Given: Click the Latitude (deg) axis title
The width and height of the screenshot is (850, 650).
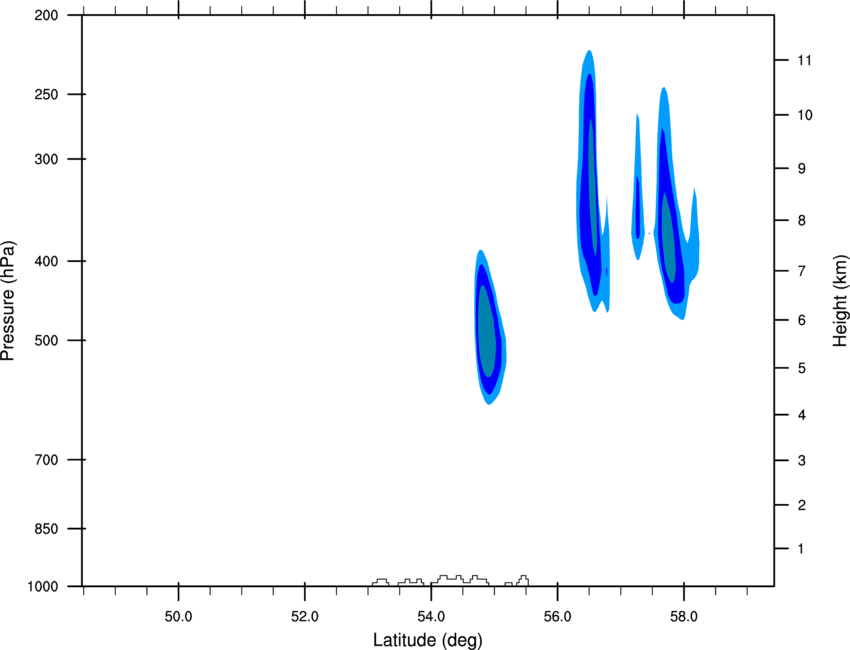Looking at the screenshot, I should 427,640.
